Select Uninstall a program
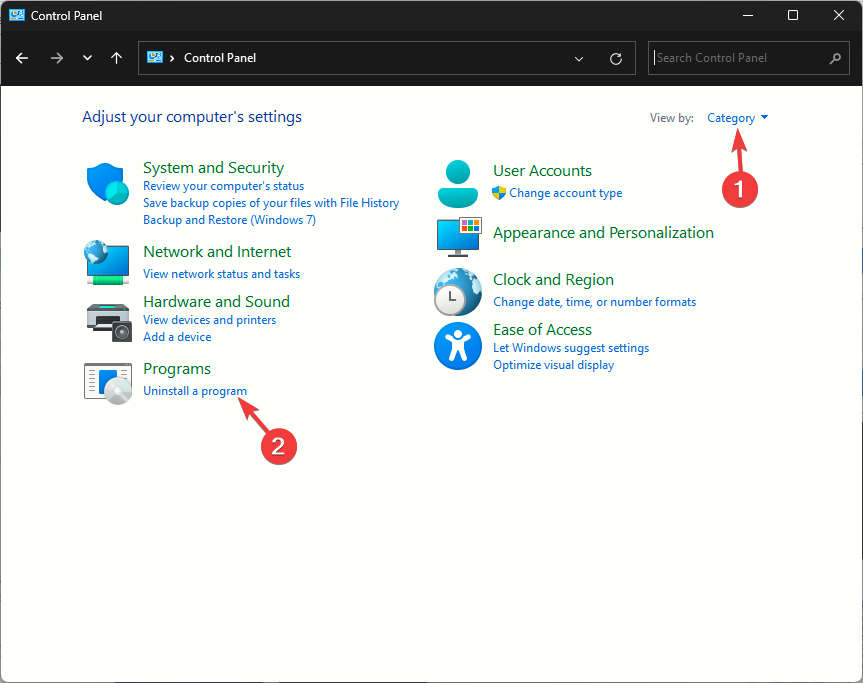Viewport: 863px width, 683px height. pyautogui.click(x=195, y=391)
